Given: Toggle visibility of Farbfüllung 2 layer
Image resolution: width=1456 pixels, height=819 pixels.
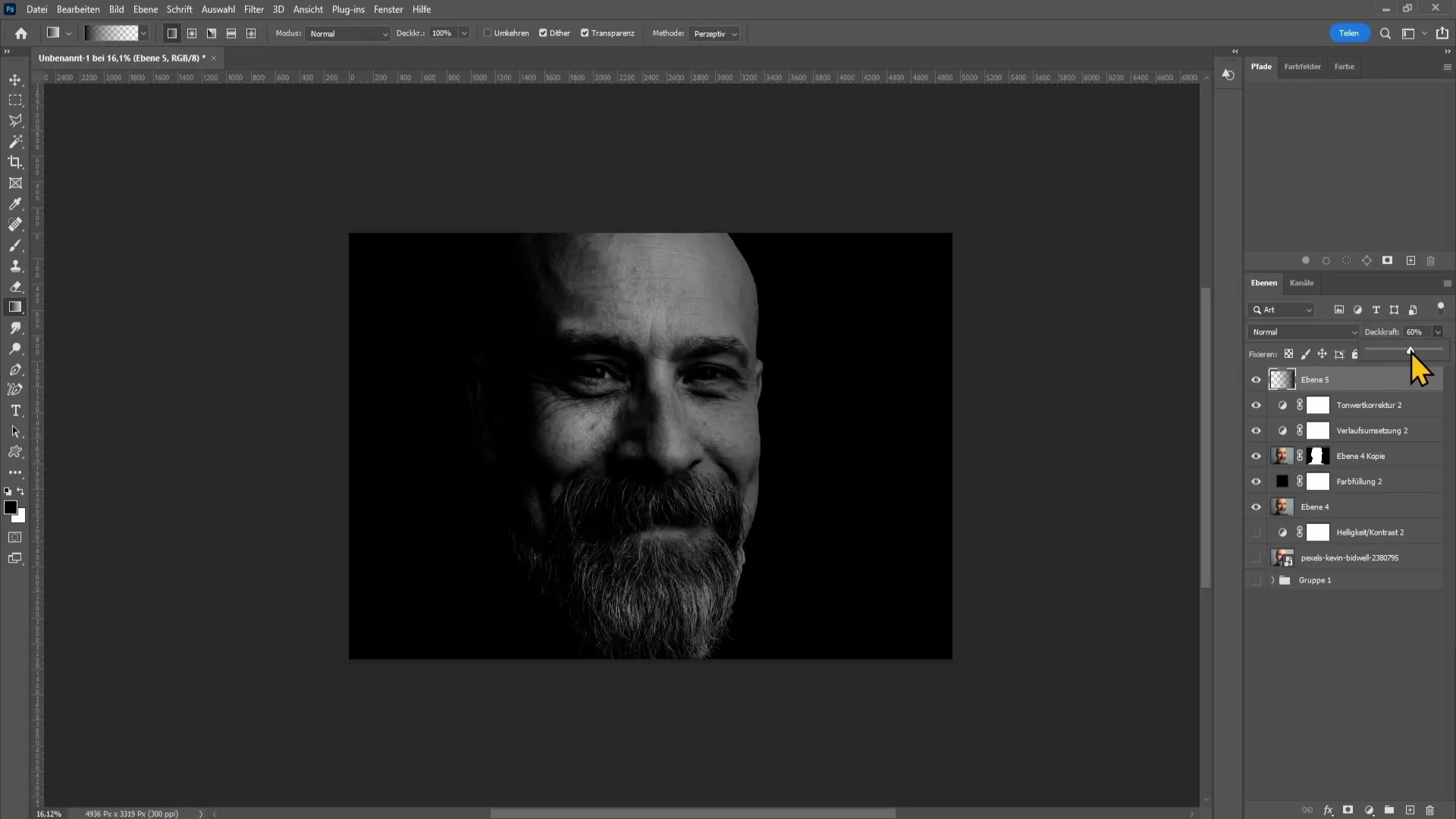Looking at the screenshot, I should pyautogui.click(x=1256, y=481).
